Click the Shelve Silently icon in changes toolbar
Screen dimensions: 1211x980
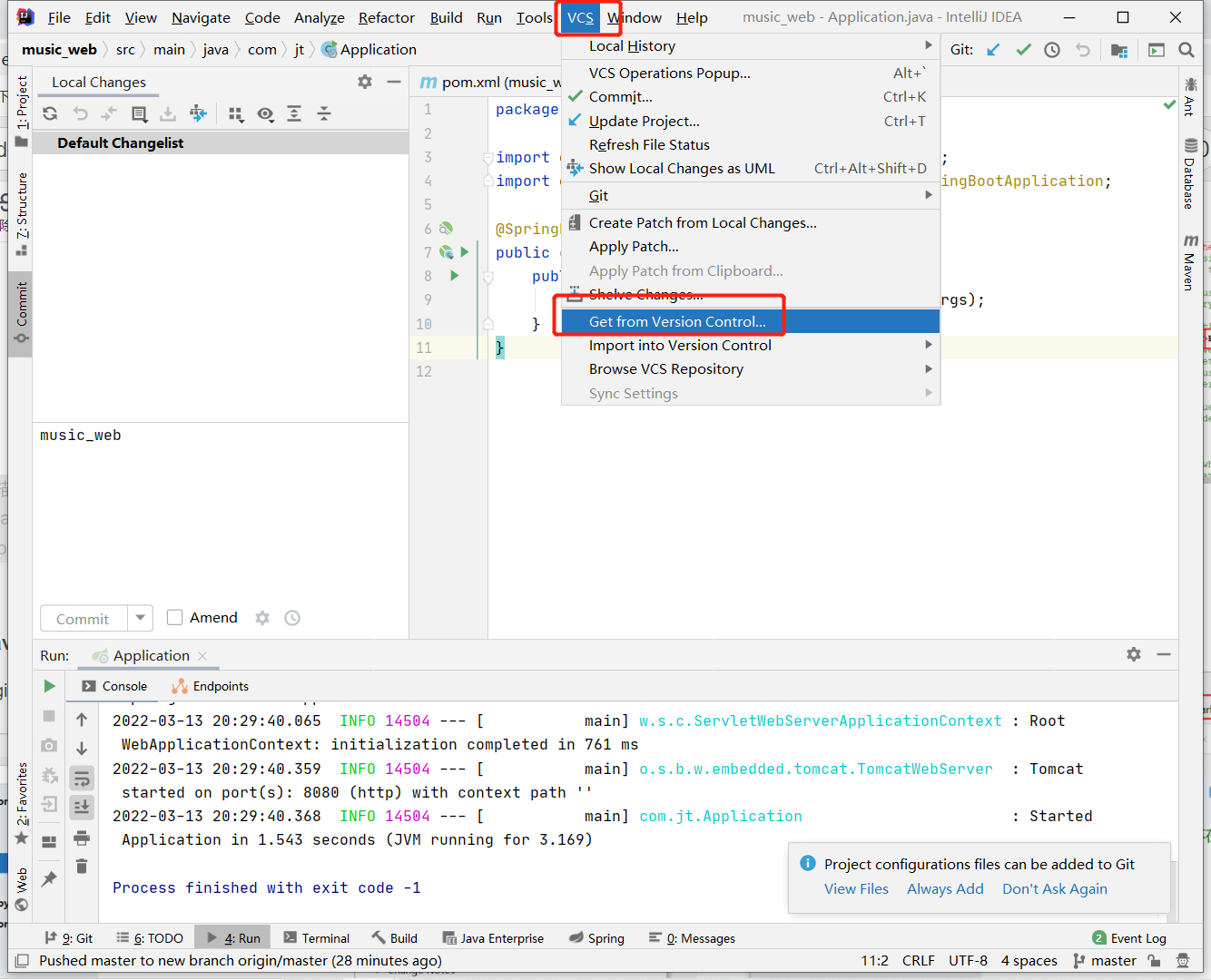(x=168, y=113)
